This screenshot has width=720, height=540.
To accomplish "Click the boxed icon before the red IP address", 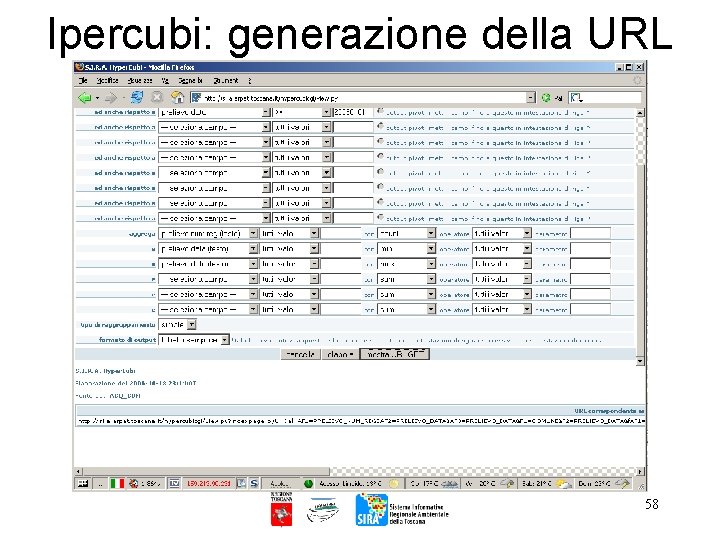I will pyautogui.click(x=174, y=483).
